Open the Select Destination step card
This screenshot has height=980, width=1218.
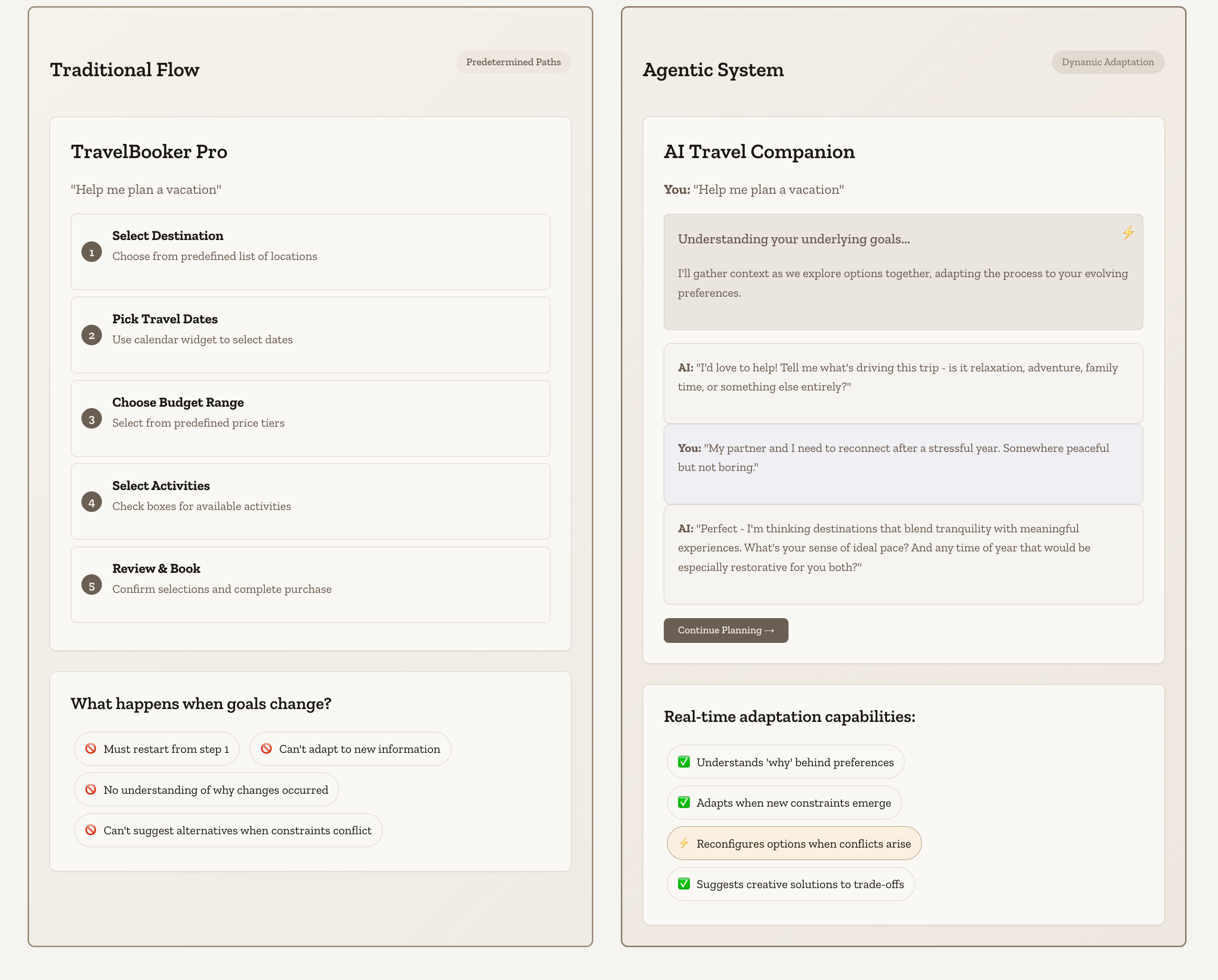(x=310, y=252)
